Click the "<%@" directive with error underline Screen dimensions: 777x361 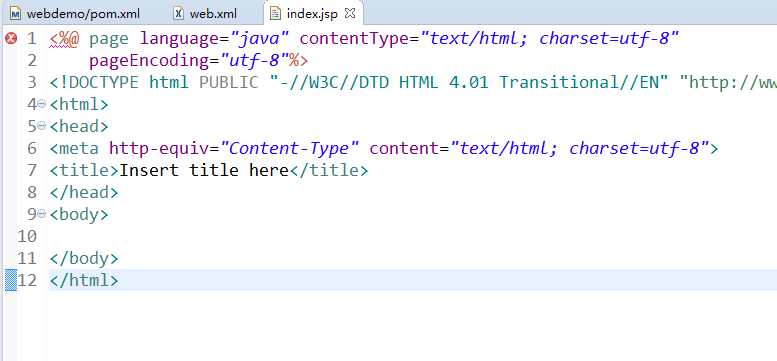coord(64,39)
